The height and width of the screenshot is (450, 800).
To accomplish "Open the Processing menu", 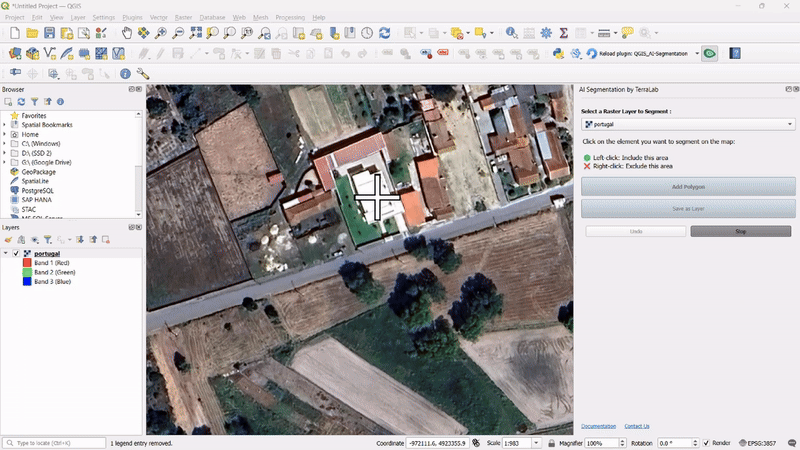I will (x=290, y=18).
